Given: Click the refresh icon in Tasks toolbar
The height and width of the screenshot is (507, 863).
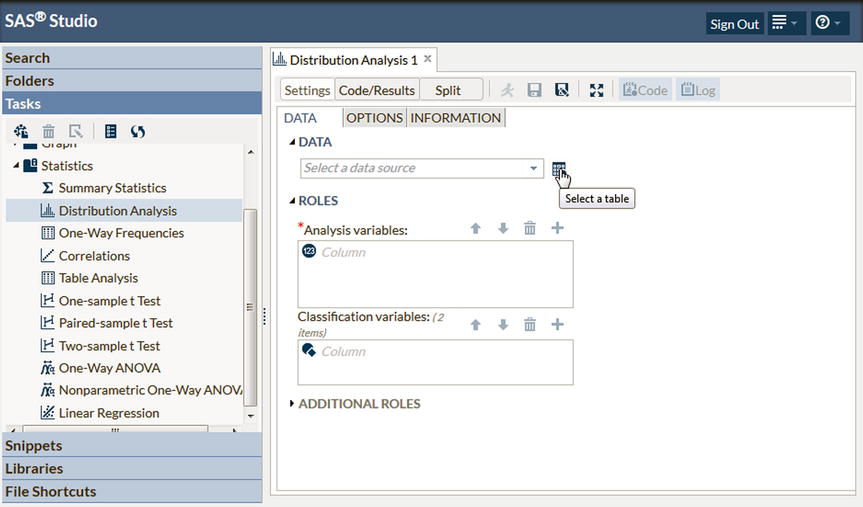Looking at the screenshot, I should (138, 131).
